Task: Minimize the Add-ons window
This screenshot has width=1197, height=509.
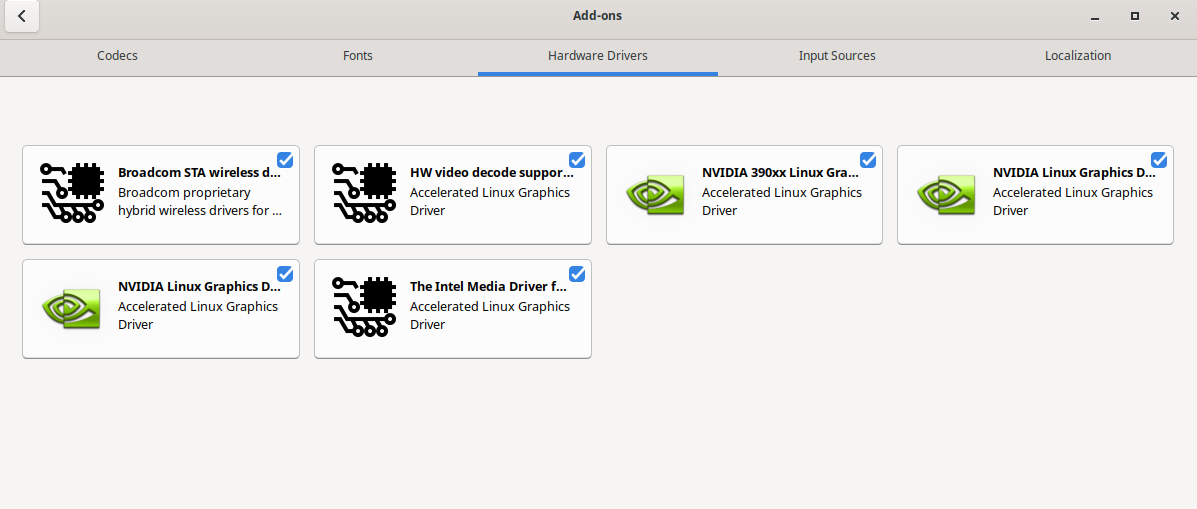Action: 1095,16
